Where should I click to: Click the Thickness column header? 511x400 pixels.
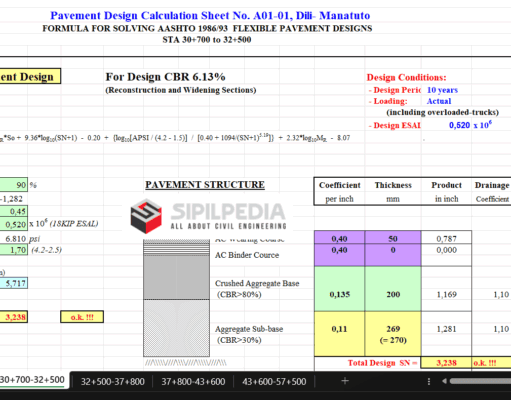coord(393,185)
